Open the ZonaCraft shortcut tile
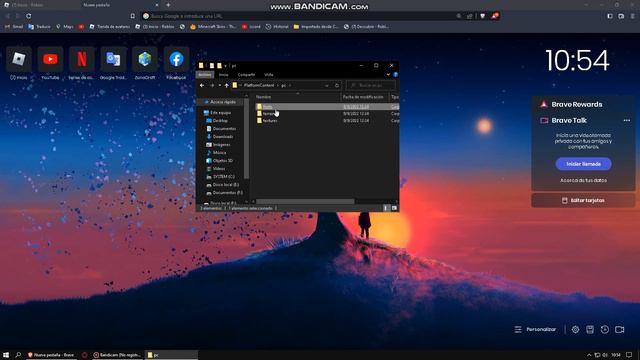Screen dimensions: 640x360 145,60
